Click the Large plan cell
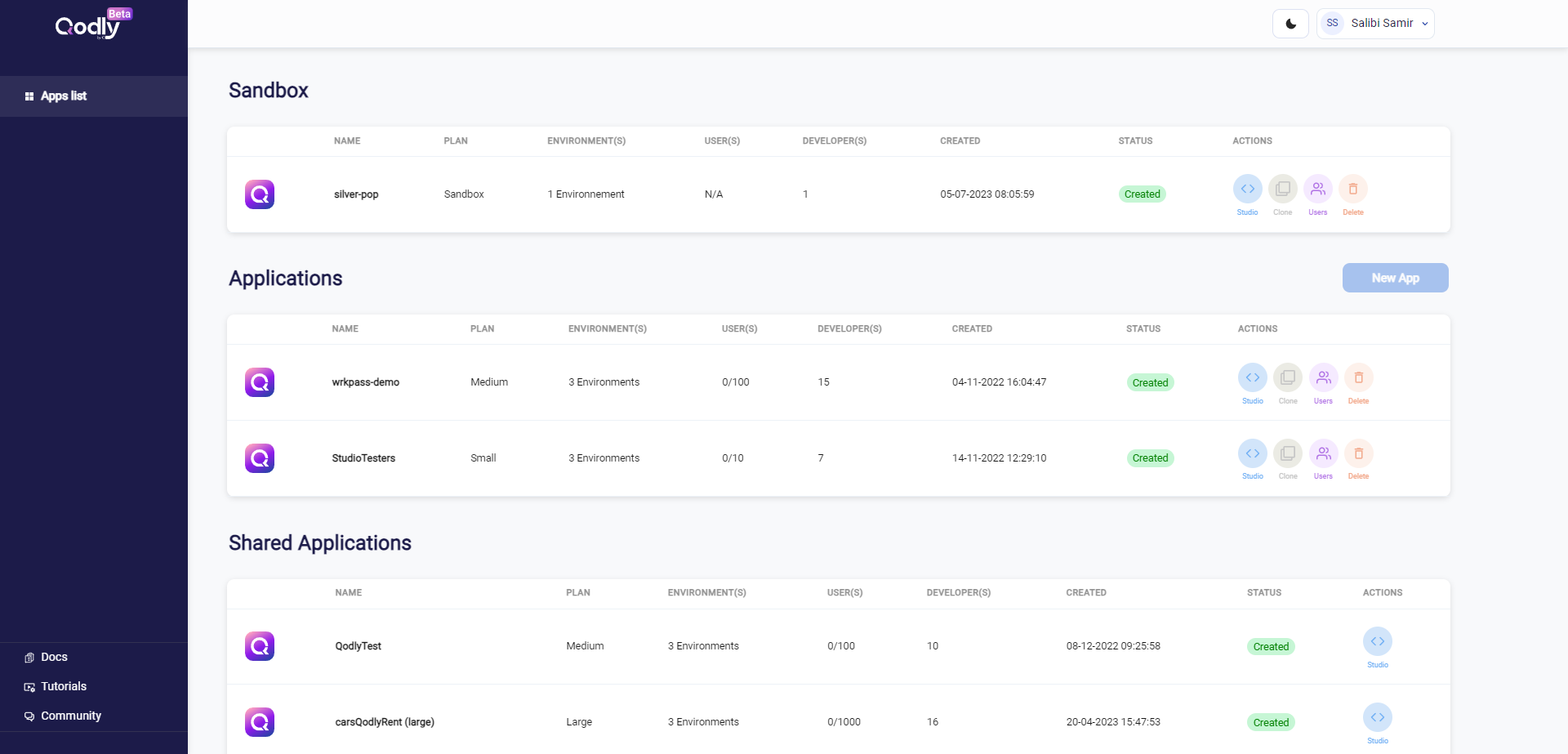Screen dimensions: 1568x754 (x=579, y=722)
